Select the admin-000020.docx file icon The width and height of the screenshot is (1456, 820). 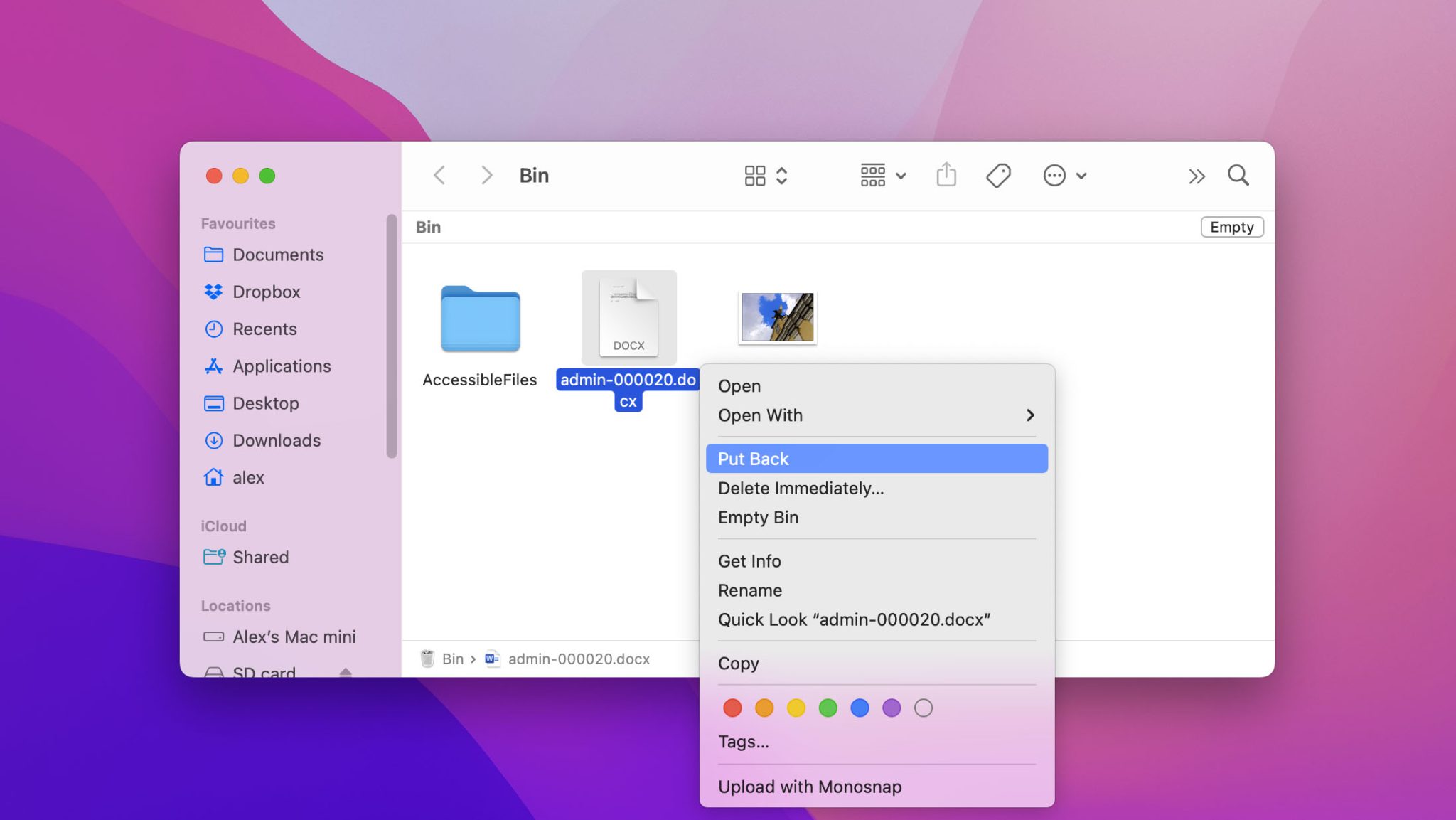[x=628, y=316]
